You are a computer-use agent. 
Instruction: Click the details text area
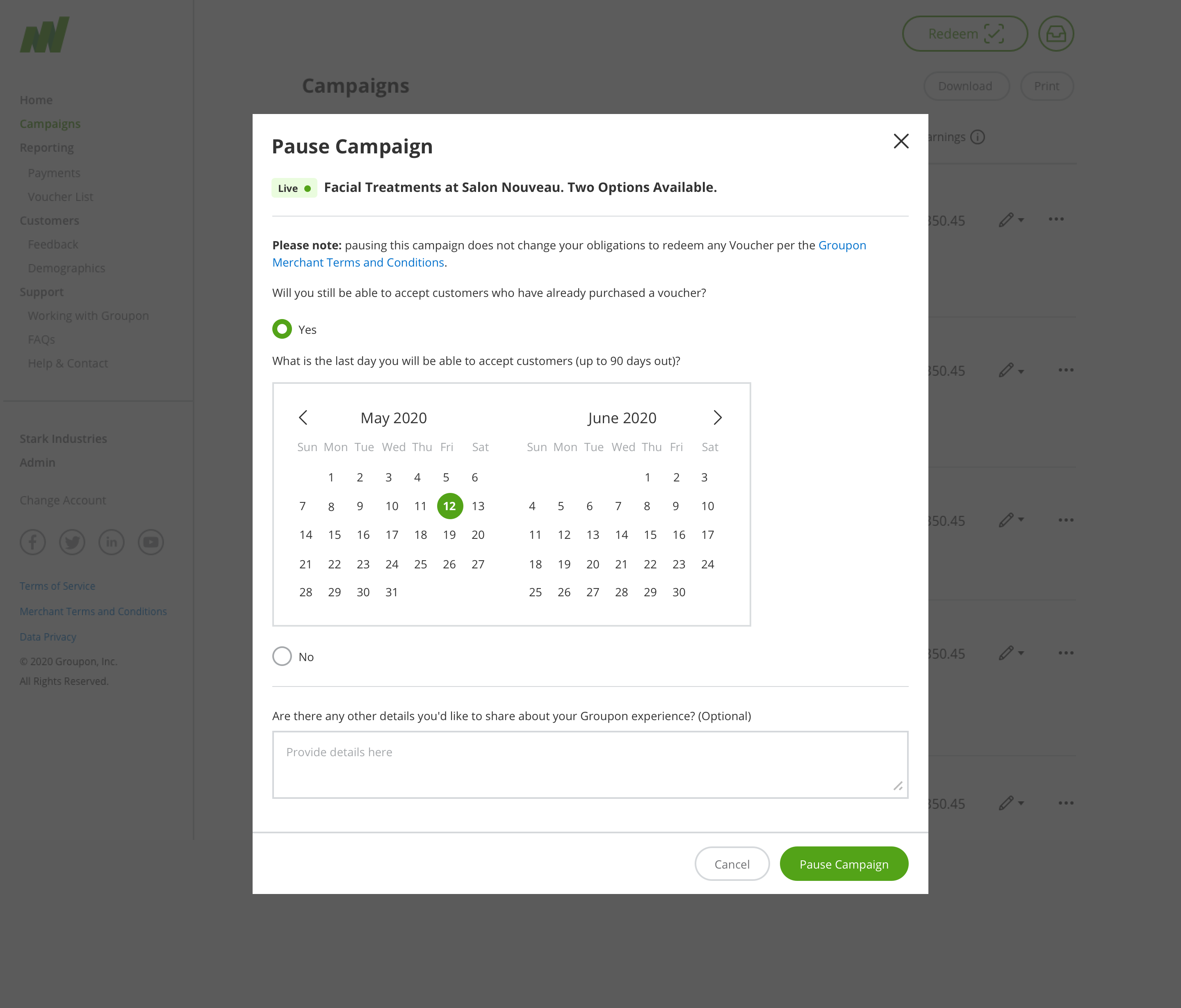[x=590, y=765]
